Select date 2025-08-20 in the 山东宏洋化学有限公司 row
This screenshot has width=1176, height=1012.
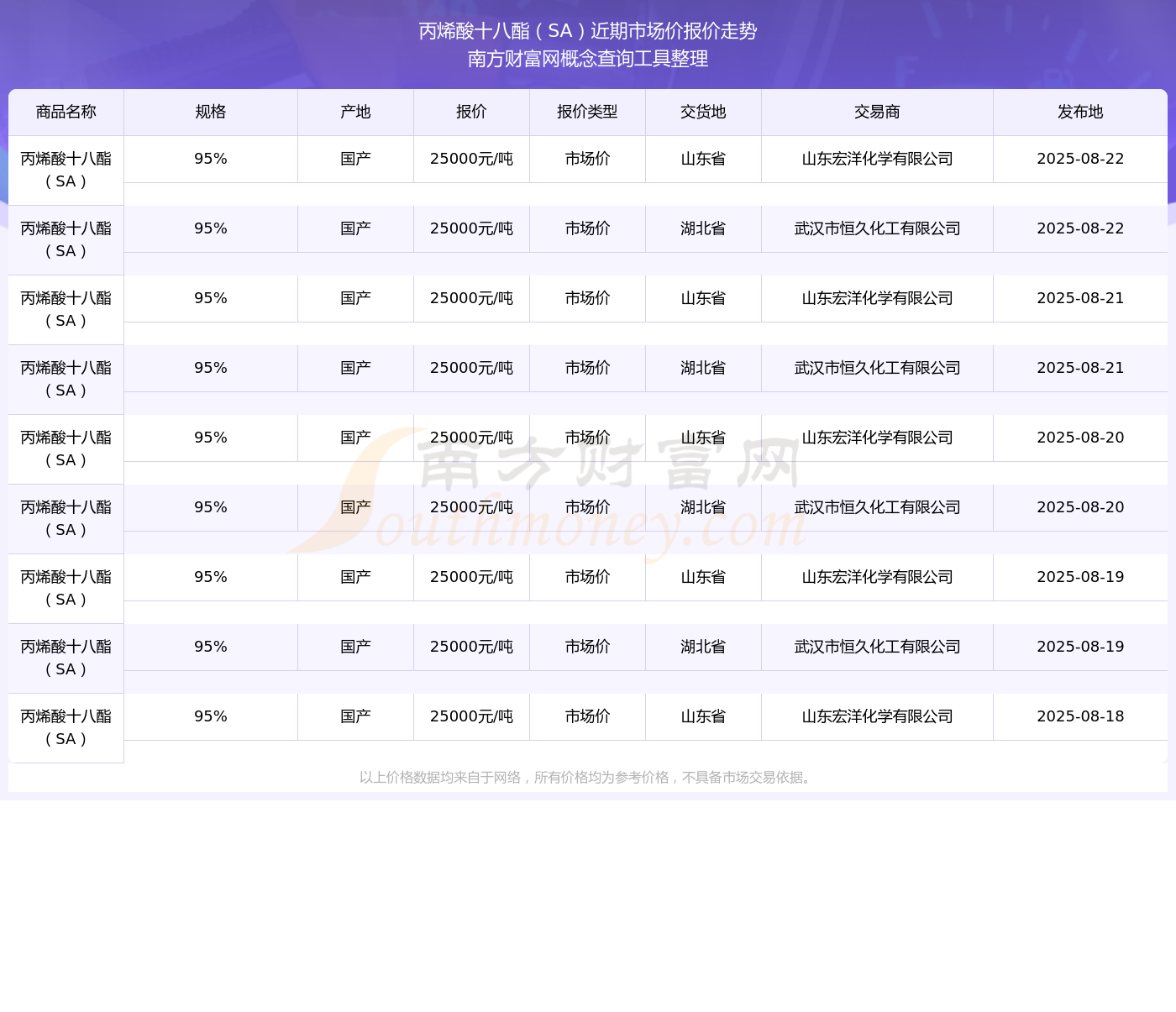(x=1081, y=438)
